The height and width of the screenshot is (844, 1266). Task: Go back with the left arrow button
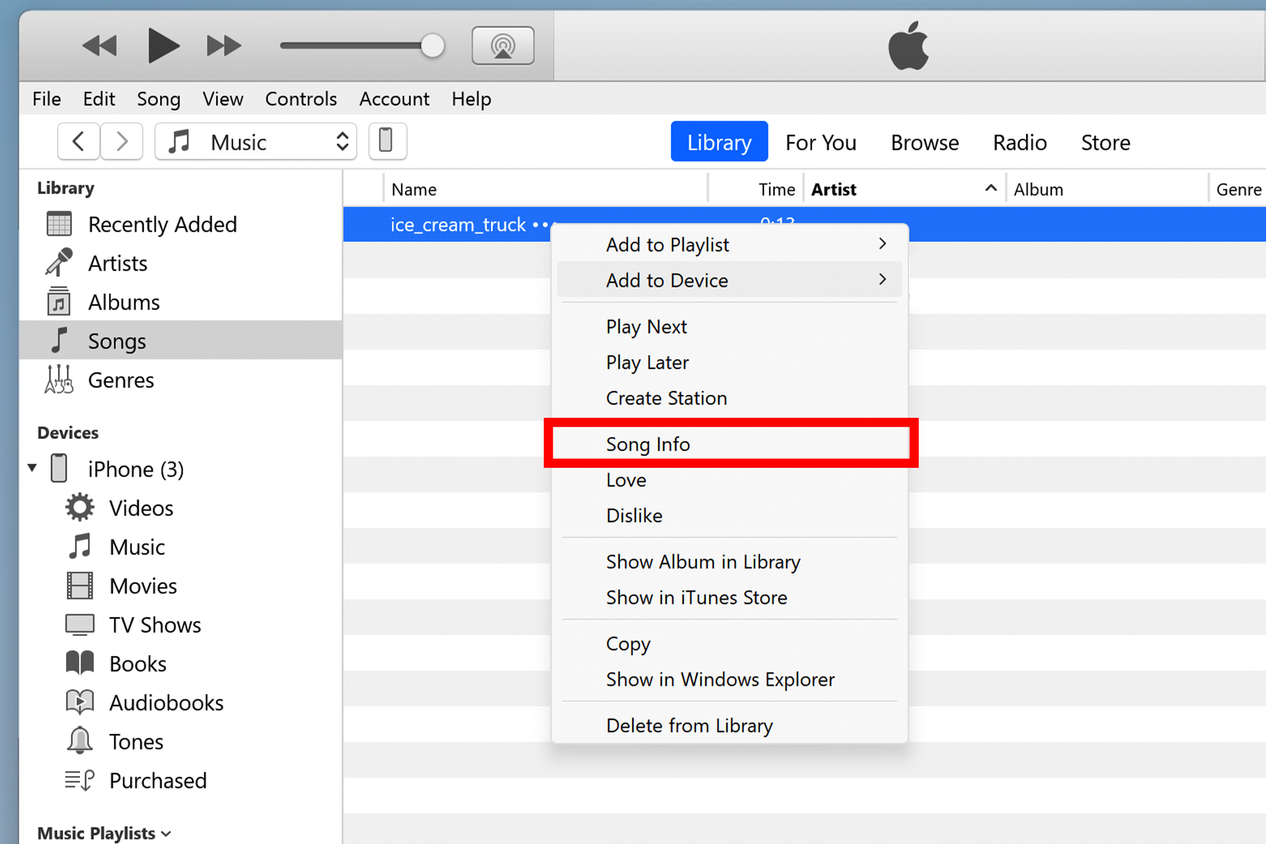78,141
